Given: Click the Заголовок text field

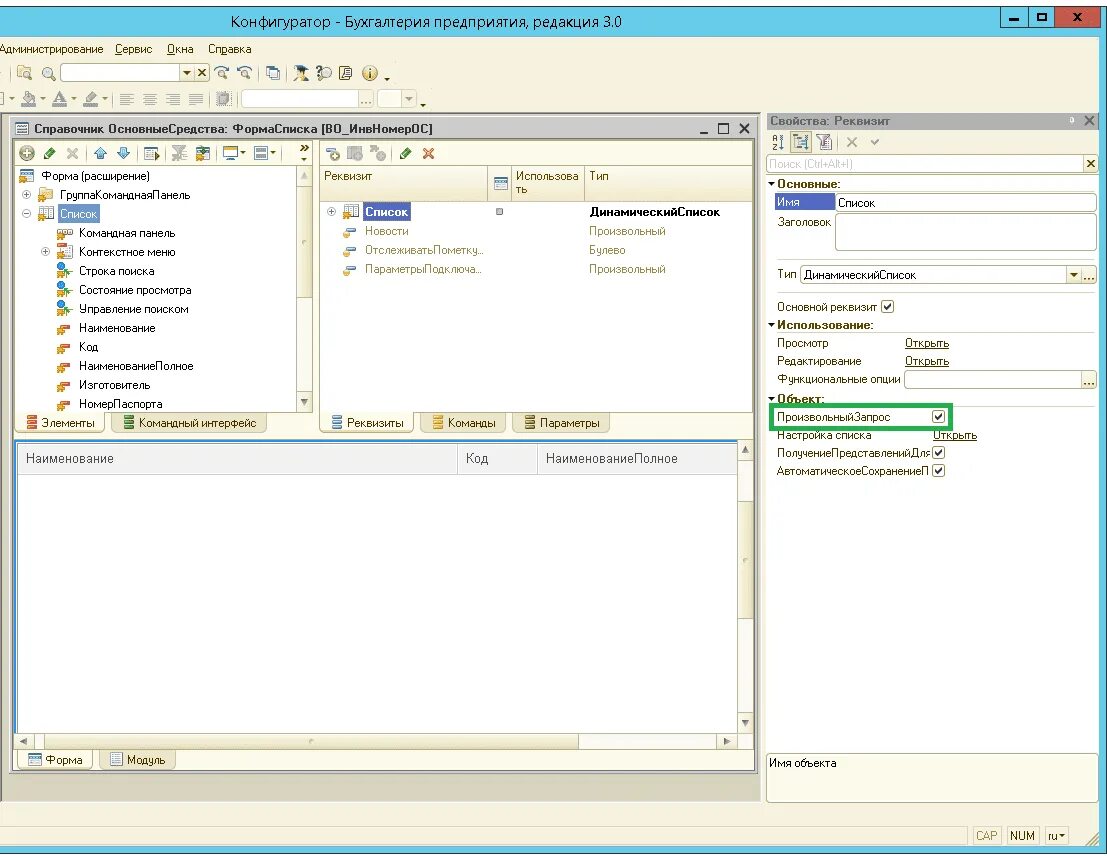Looking at the screenshot, I should [965, 232].
